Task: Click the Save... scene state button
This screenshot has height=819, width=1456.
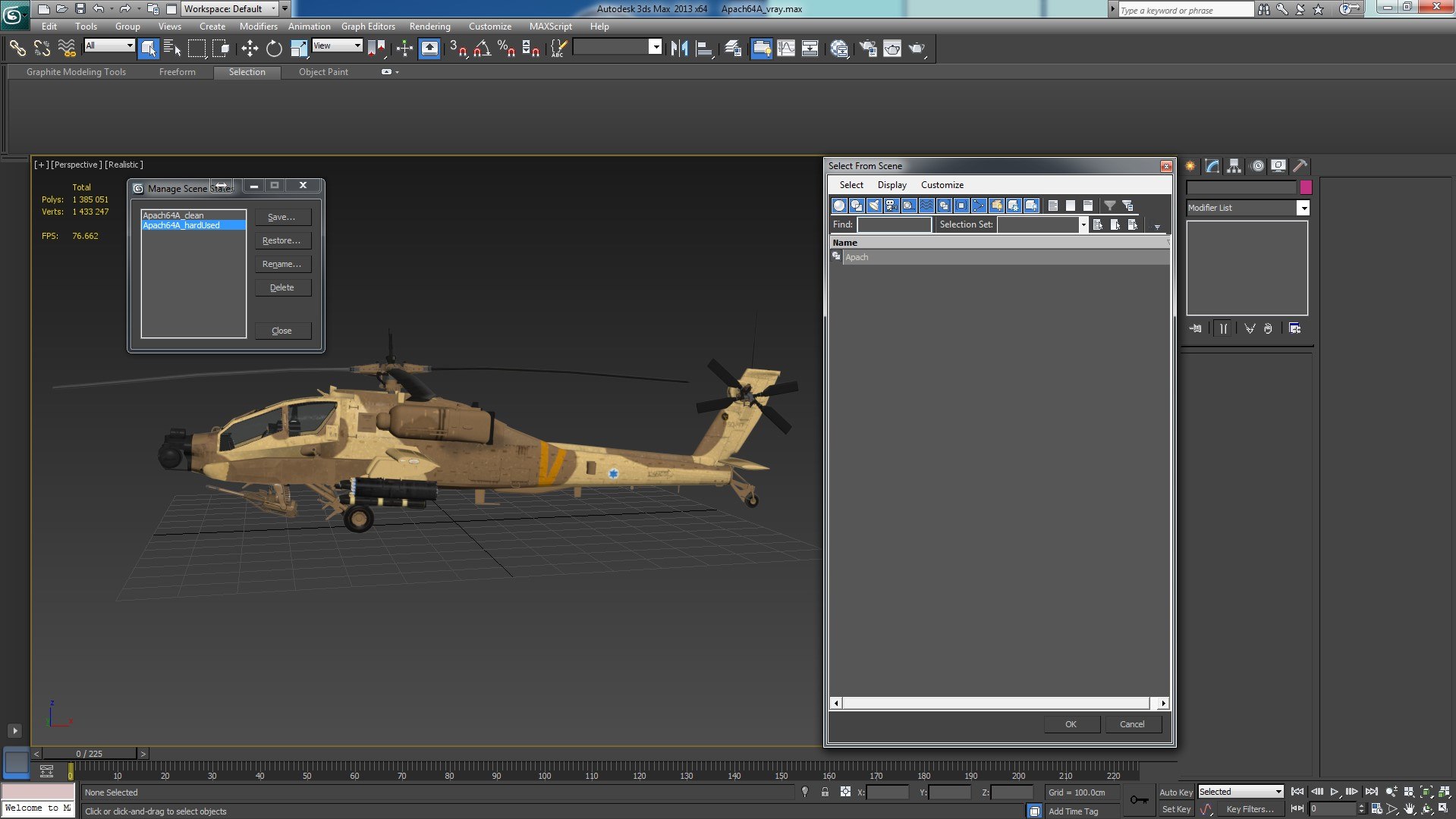Action: (x=281, y=217)
